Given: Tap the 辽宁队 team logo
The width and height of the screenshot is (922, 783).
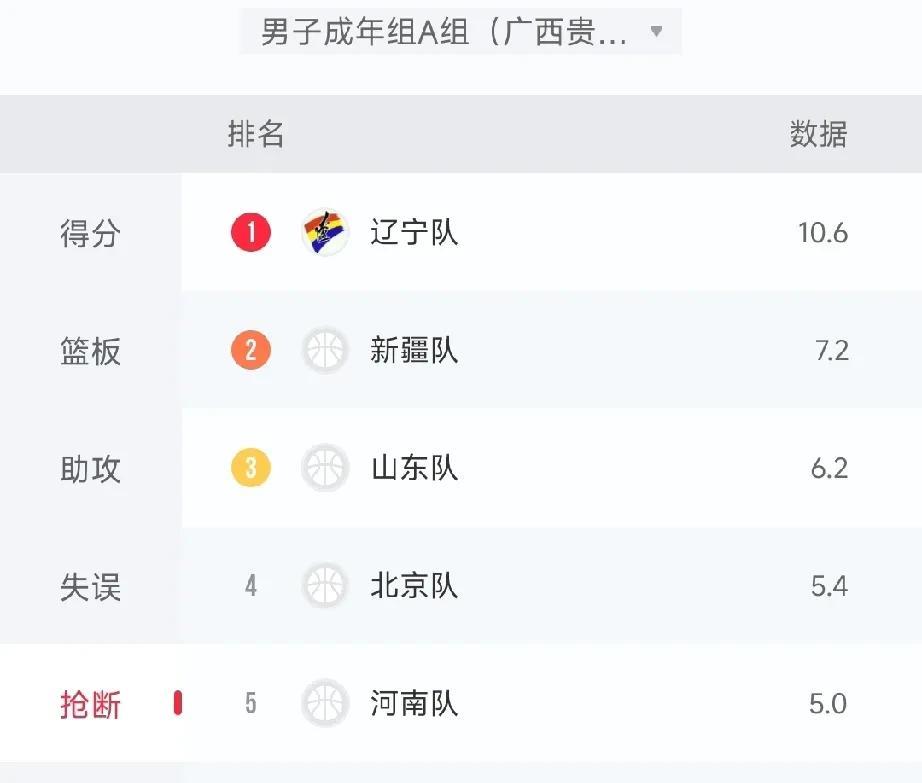Looking at the screenshot, I should tap(325, 232).
